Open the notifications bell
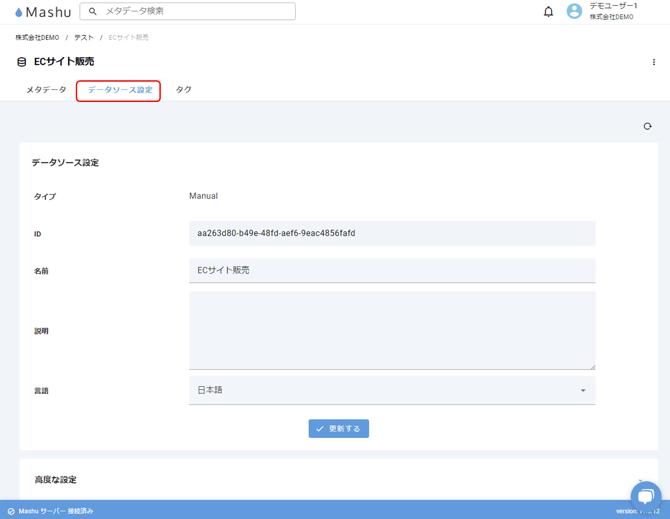Image resolution: width=670 pixels, height=519 pixels. click(x=548, y=12)
